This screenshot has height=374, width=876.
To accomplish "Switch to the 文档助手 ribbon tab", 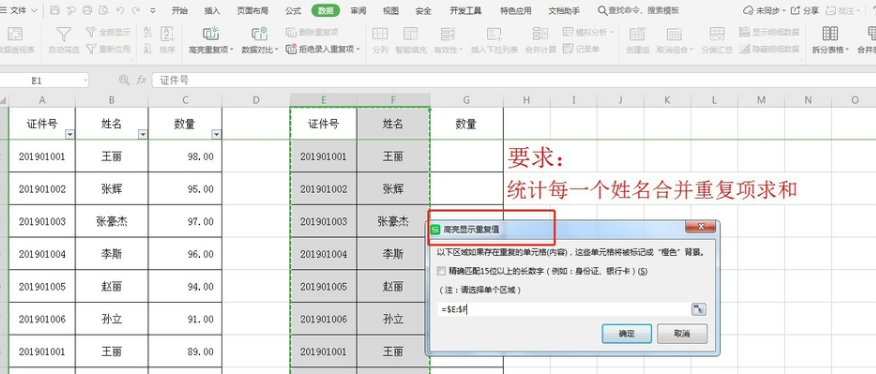I will (x=564, y=11).
